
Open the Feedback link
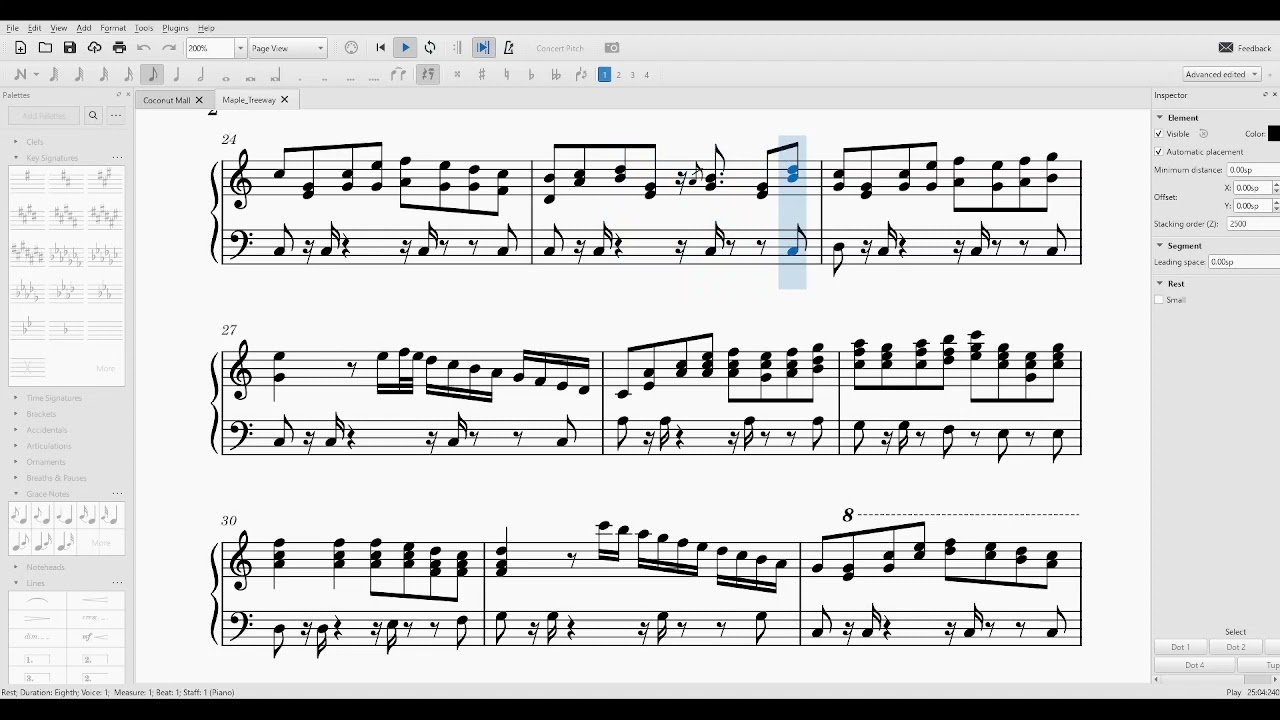coord(1245,48)
